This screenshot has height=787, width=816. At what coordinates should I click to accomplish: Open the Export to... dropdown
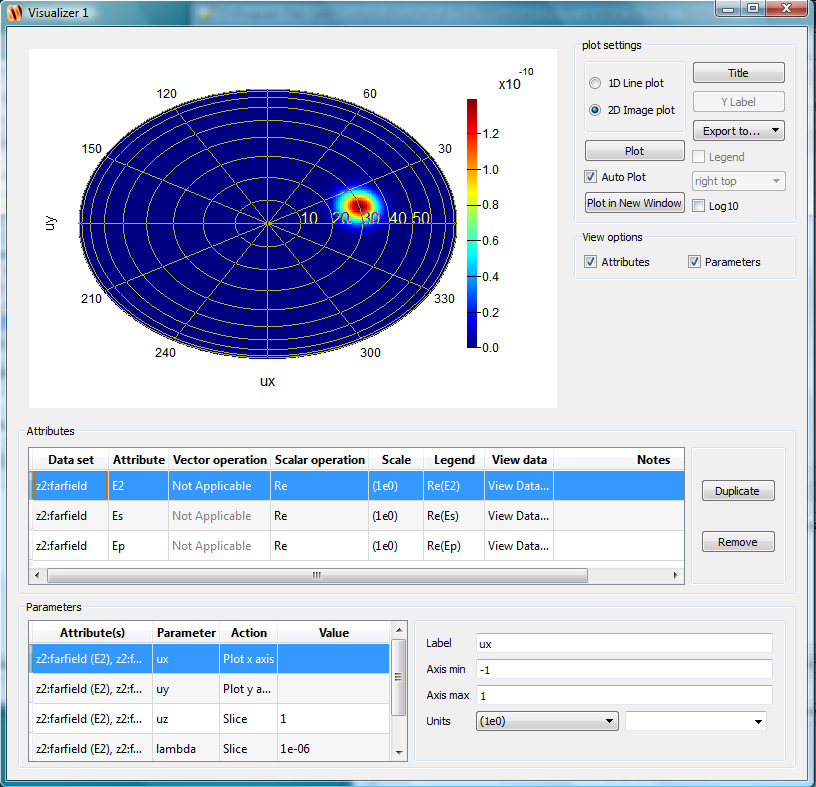pyautogui.click(x=738, y=130)
